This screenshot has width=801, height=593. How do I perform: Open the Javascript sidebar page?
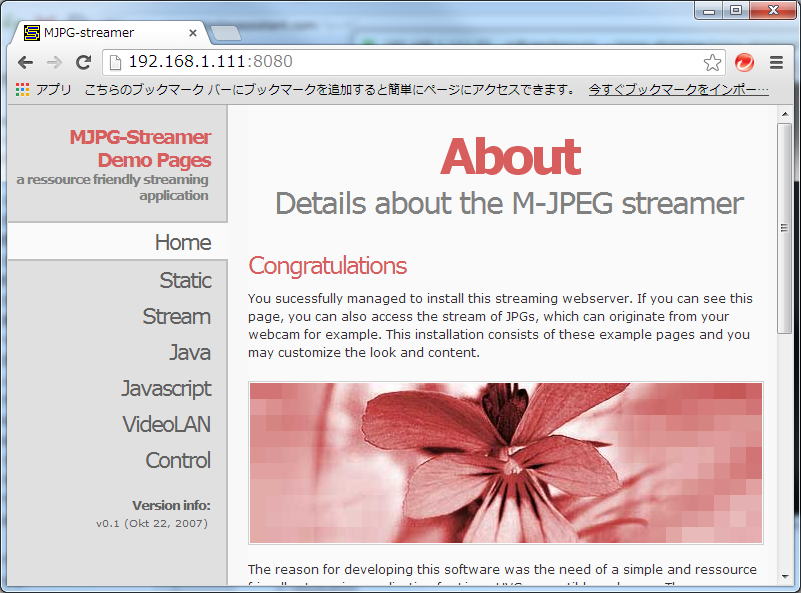(x=166, y=388)
